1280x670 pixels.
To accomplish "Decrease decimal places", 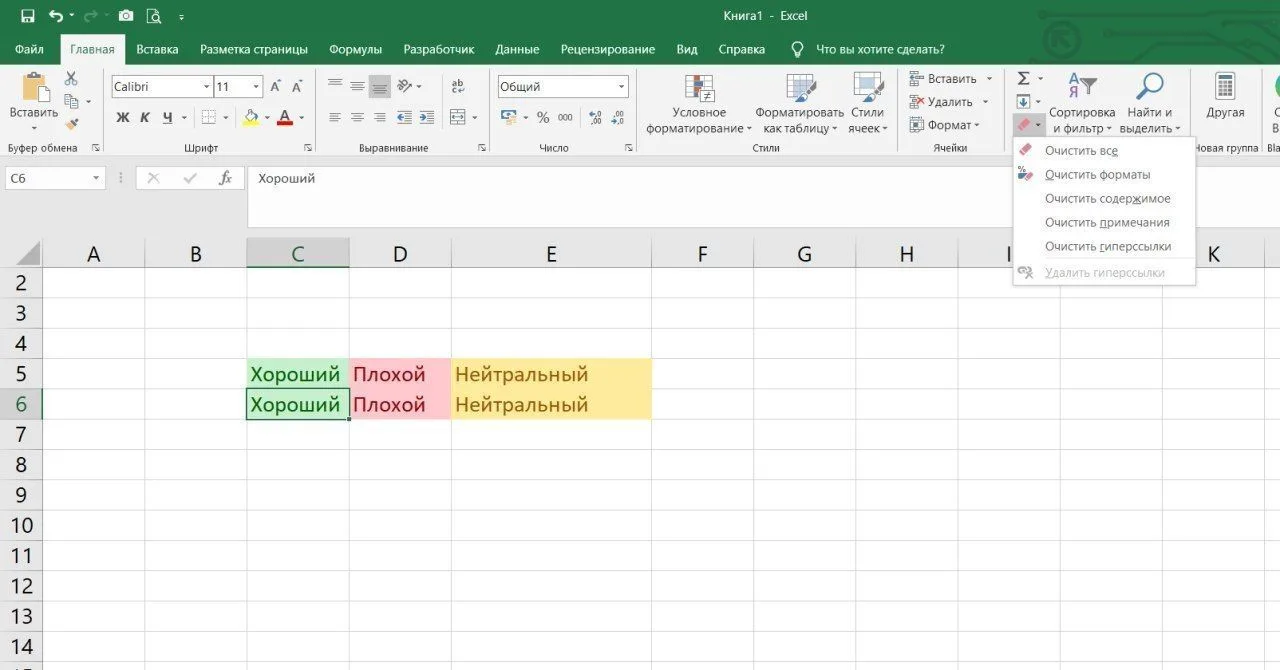I will (619, 117).
